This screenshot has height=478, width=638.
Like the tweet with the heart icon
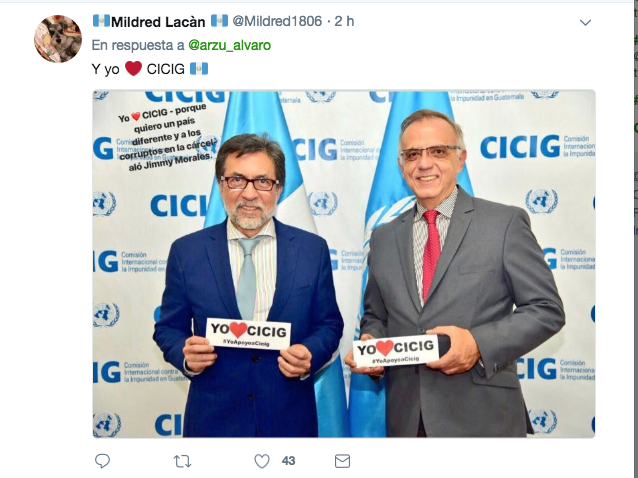coord(262,461)
